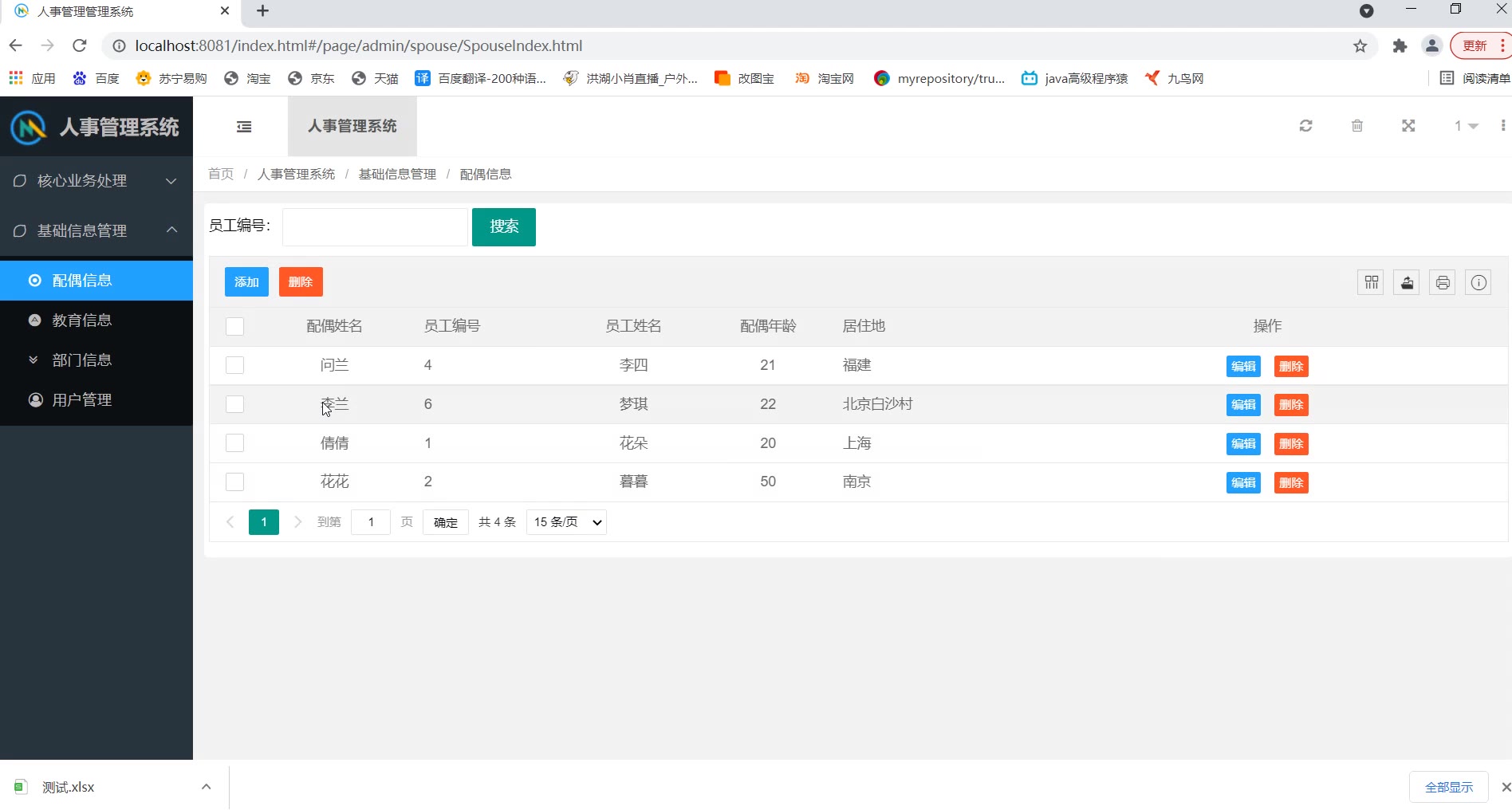Tick the checkbox for the 问兰 row
The width and height of the screenshot is (1512, 810).
[x=234, y=365]
